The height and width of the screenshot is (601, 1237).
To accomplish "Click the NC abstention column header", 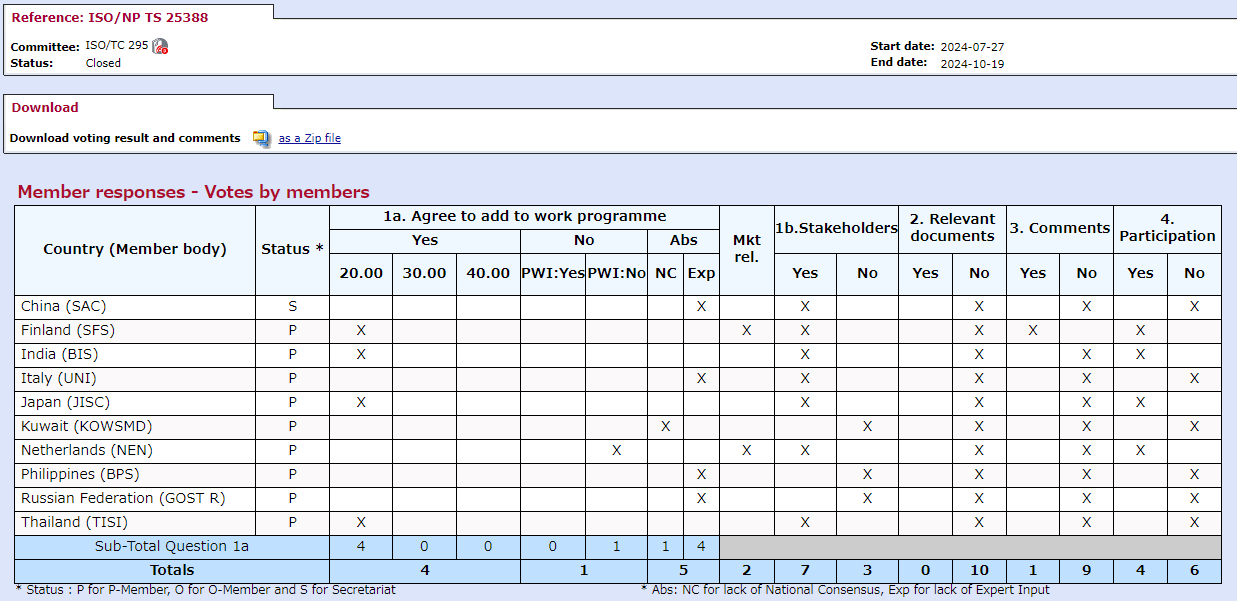I will (x=666, y=273).
